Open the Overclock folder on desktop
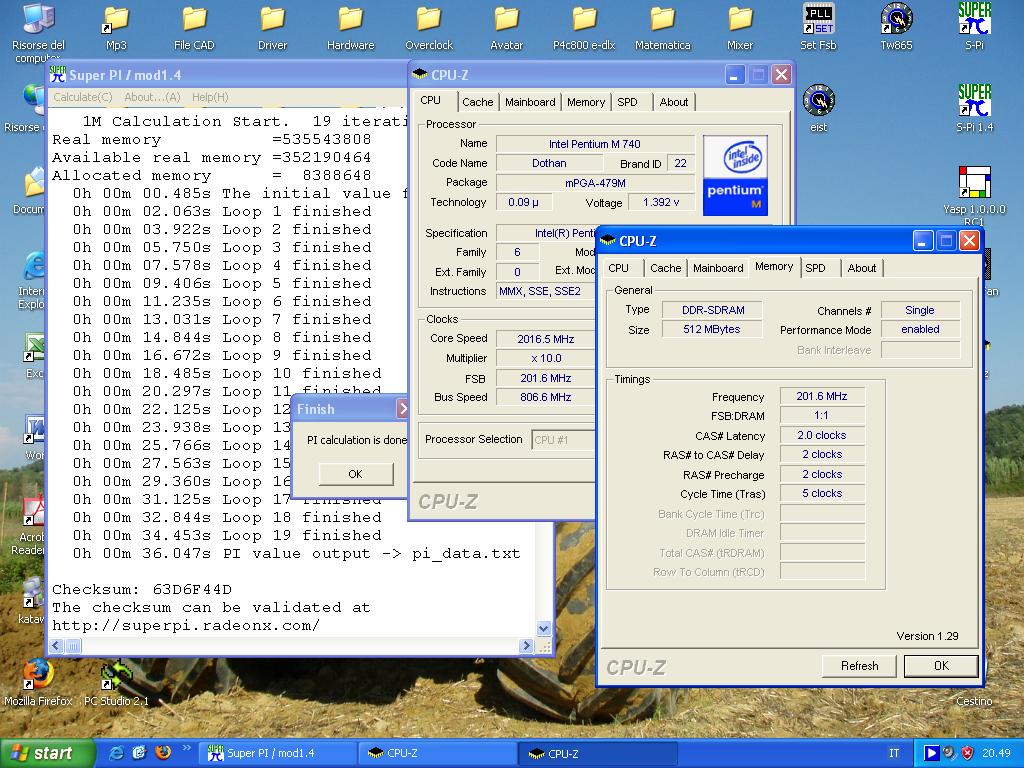 click(429, 20)
